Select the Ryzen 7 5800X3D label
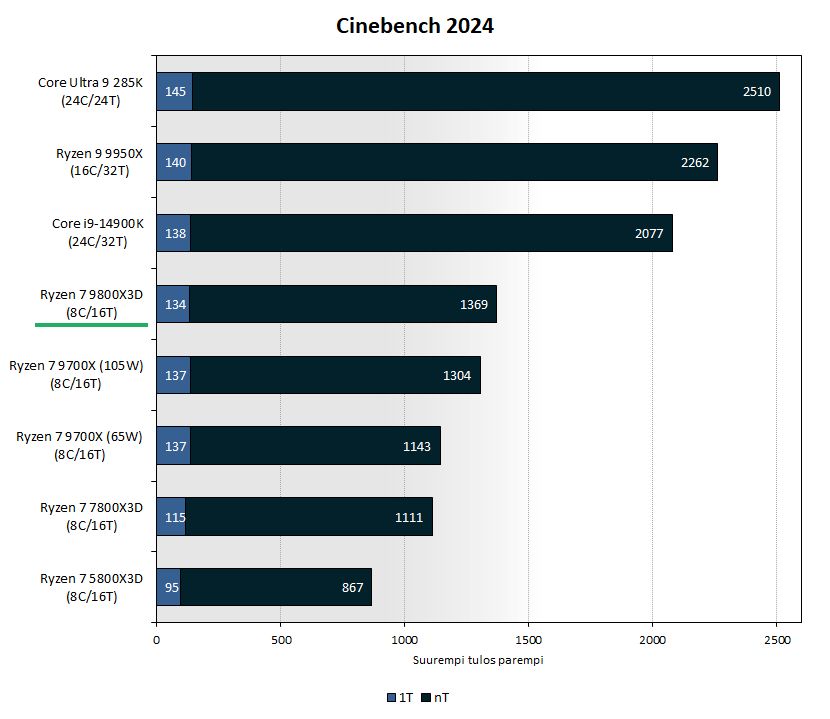 (x=92, y=588)
